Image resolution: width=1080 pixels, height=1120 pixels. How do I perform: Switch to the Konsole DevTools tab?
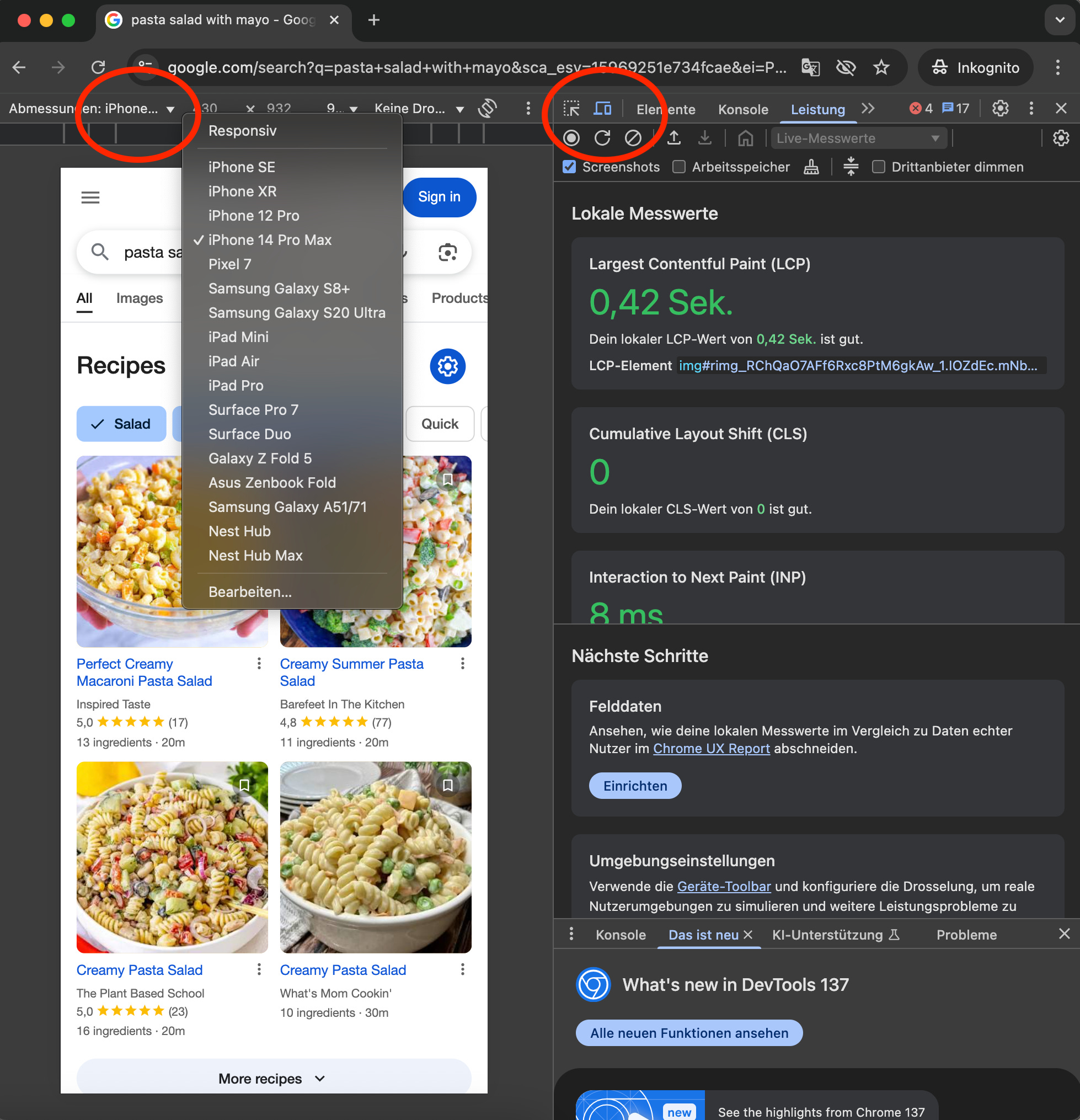(x=743, y=109)
